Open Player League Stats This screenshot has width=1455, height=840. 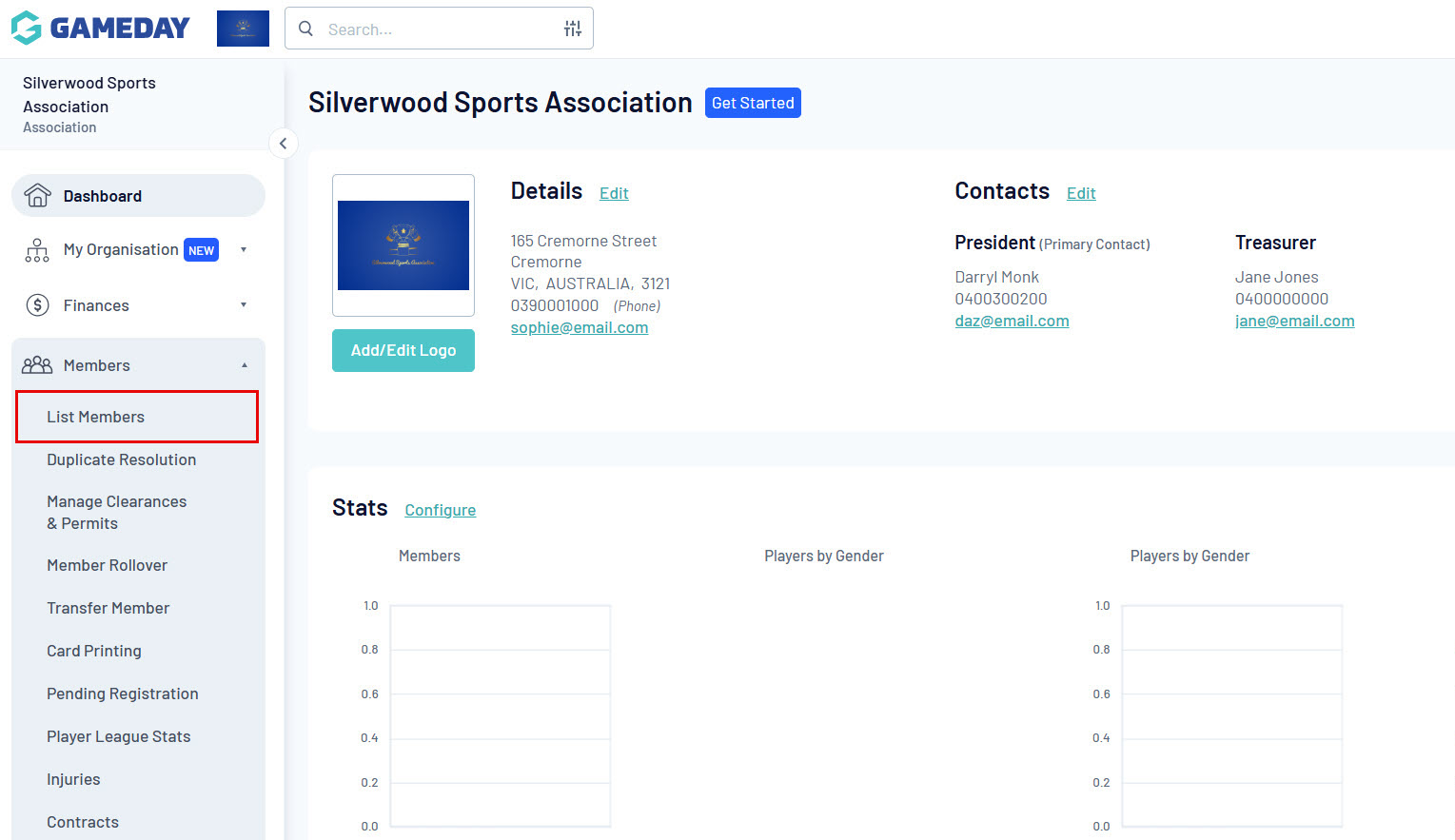pyautogui.click(x=118, y=736)
